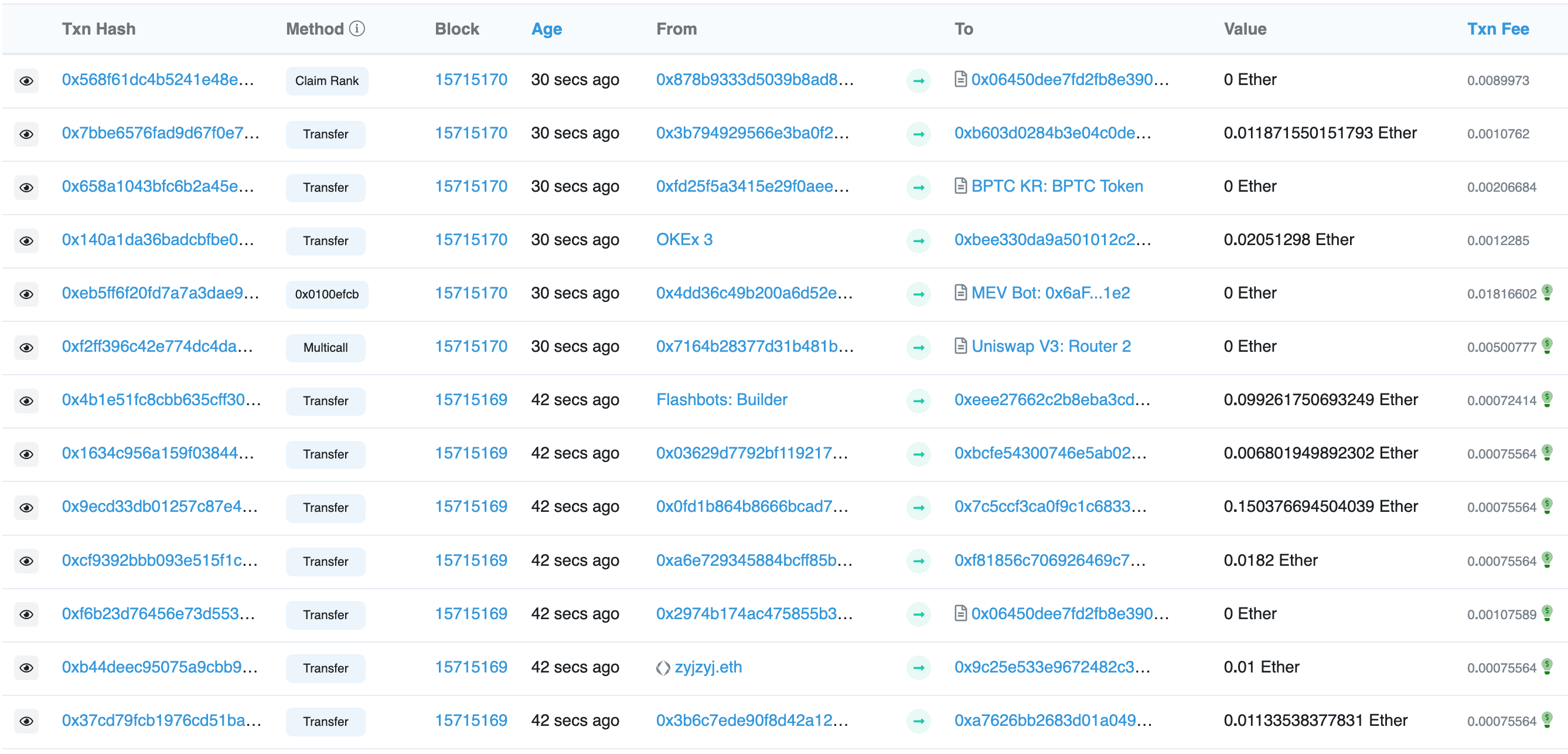Click eye preview icon for 0x1634c956a159f03844 row

pos(26,454)
